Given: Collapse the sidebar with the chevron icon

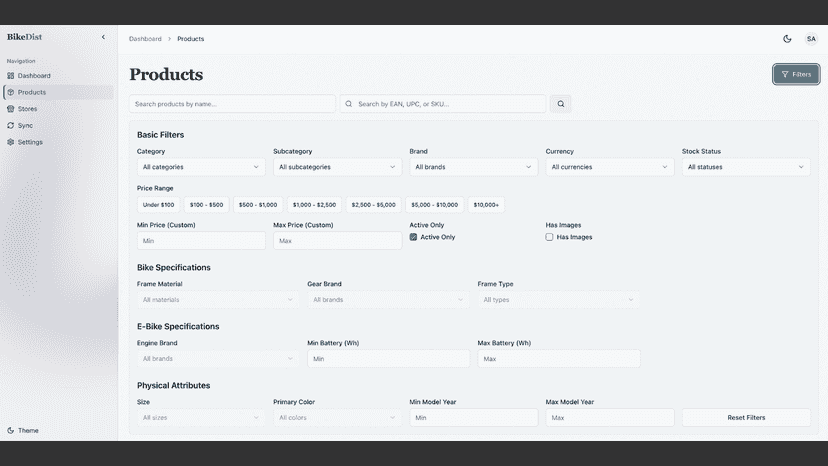Looking at the screenshot, I should coord(103,37).
